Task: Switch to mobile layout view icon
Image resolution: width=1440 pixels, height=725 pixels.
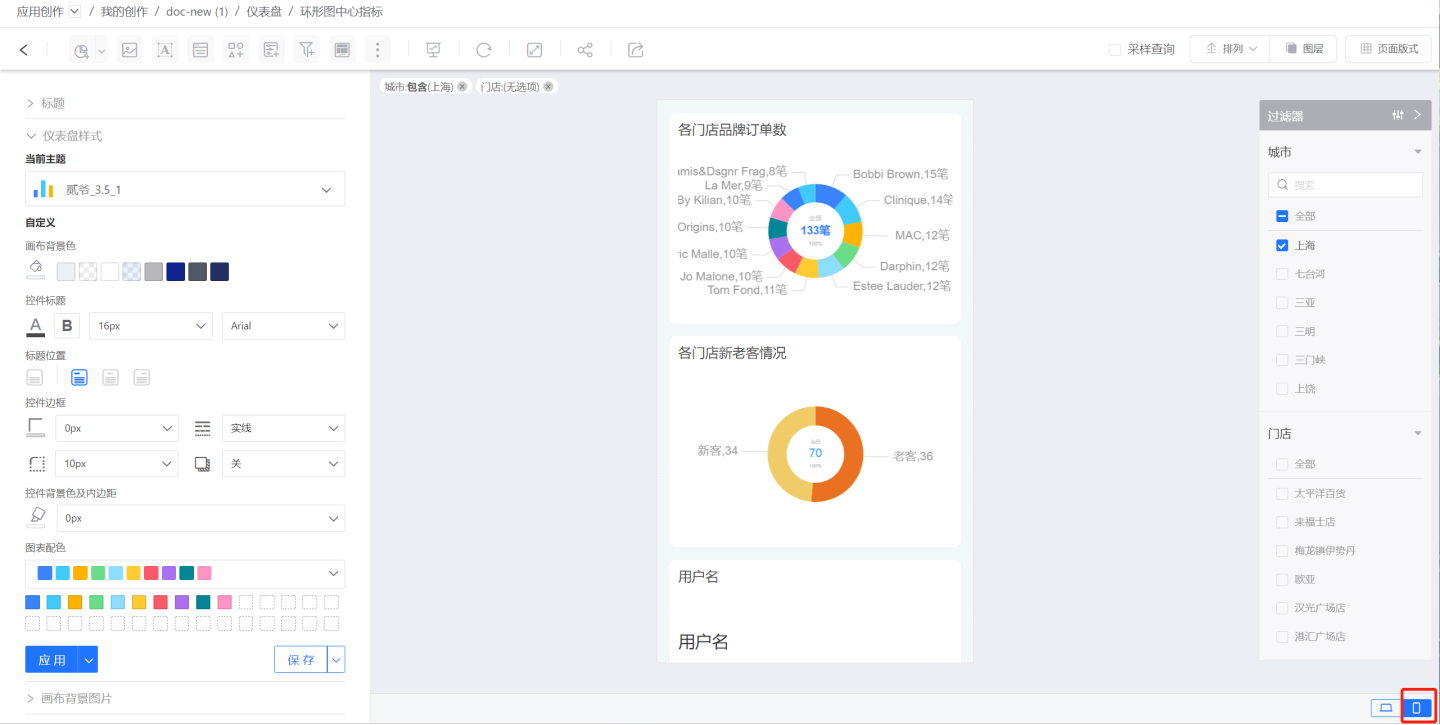Action: click(x=1416, y=708)
